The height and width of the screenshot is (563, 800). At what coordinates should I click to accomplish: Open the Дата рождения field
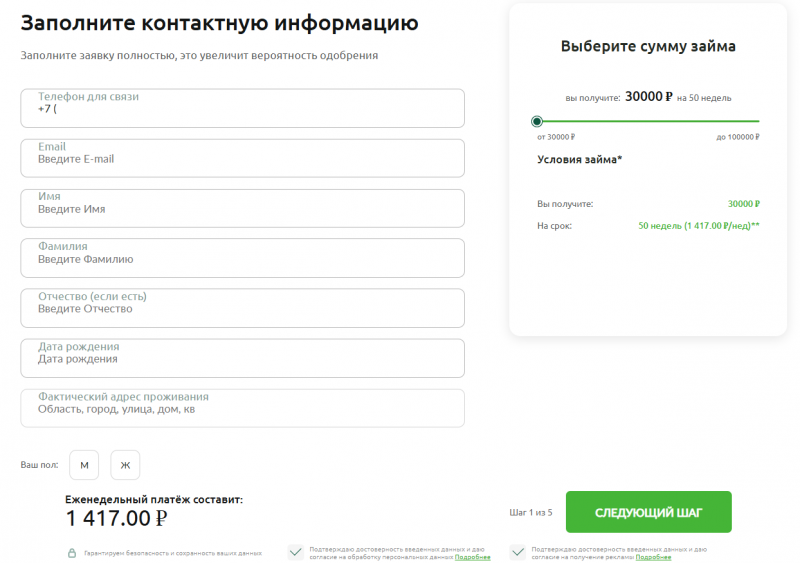coord(242,358)
